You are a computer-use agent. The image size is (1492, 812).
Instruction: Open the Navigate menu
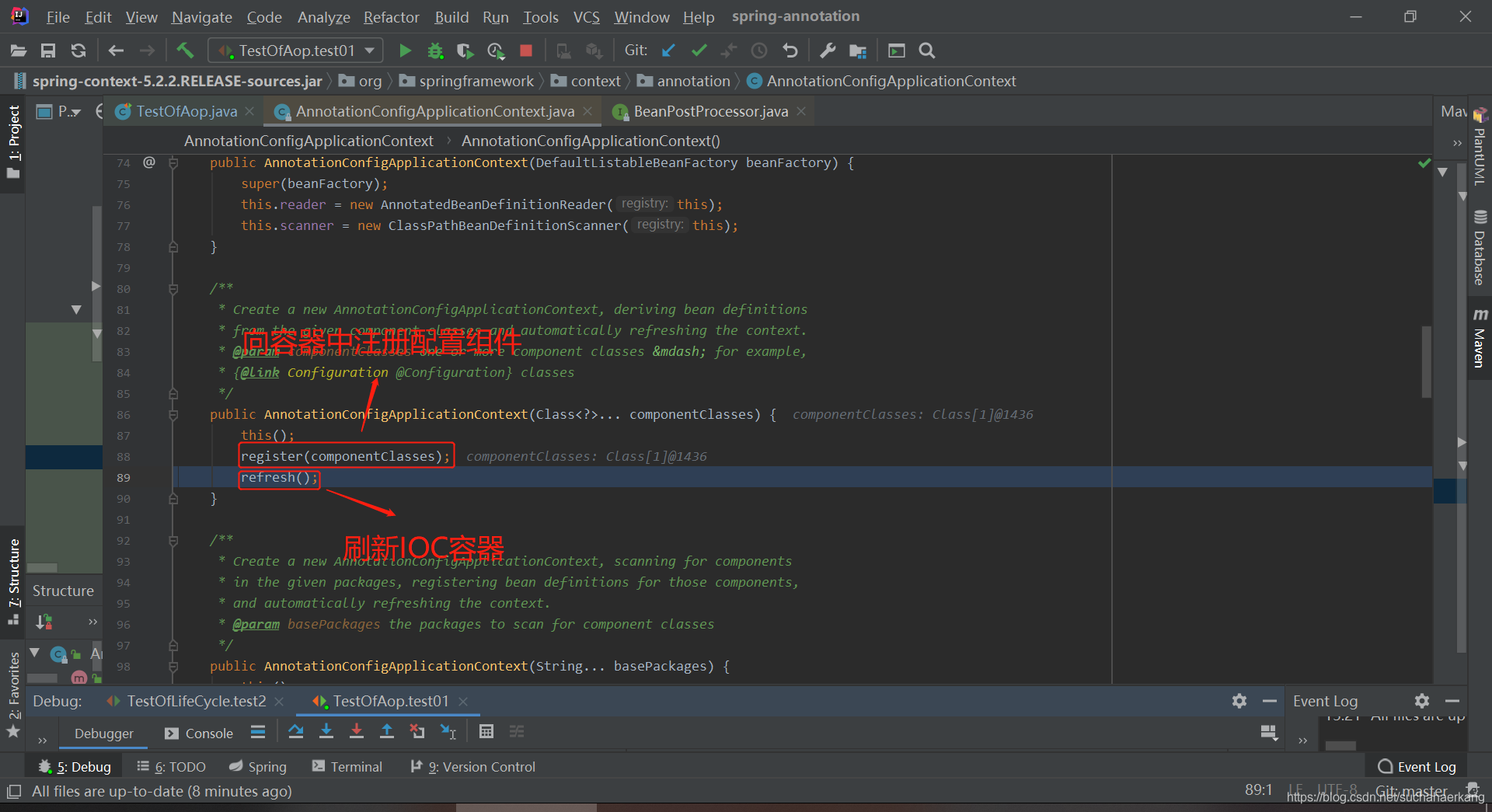202,17
